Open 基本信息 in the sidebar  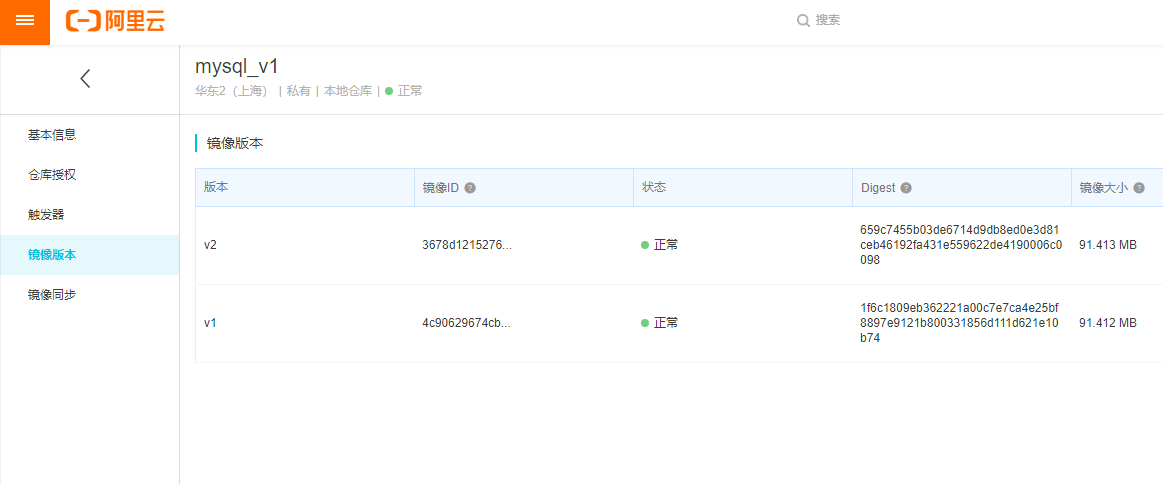pos(52,135)
